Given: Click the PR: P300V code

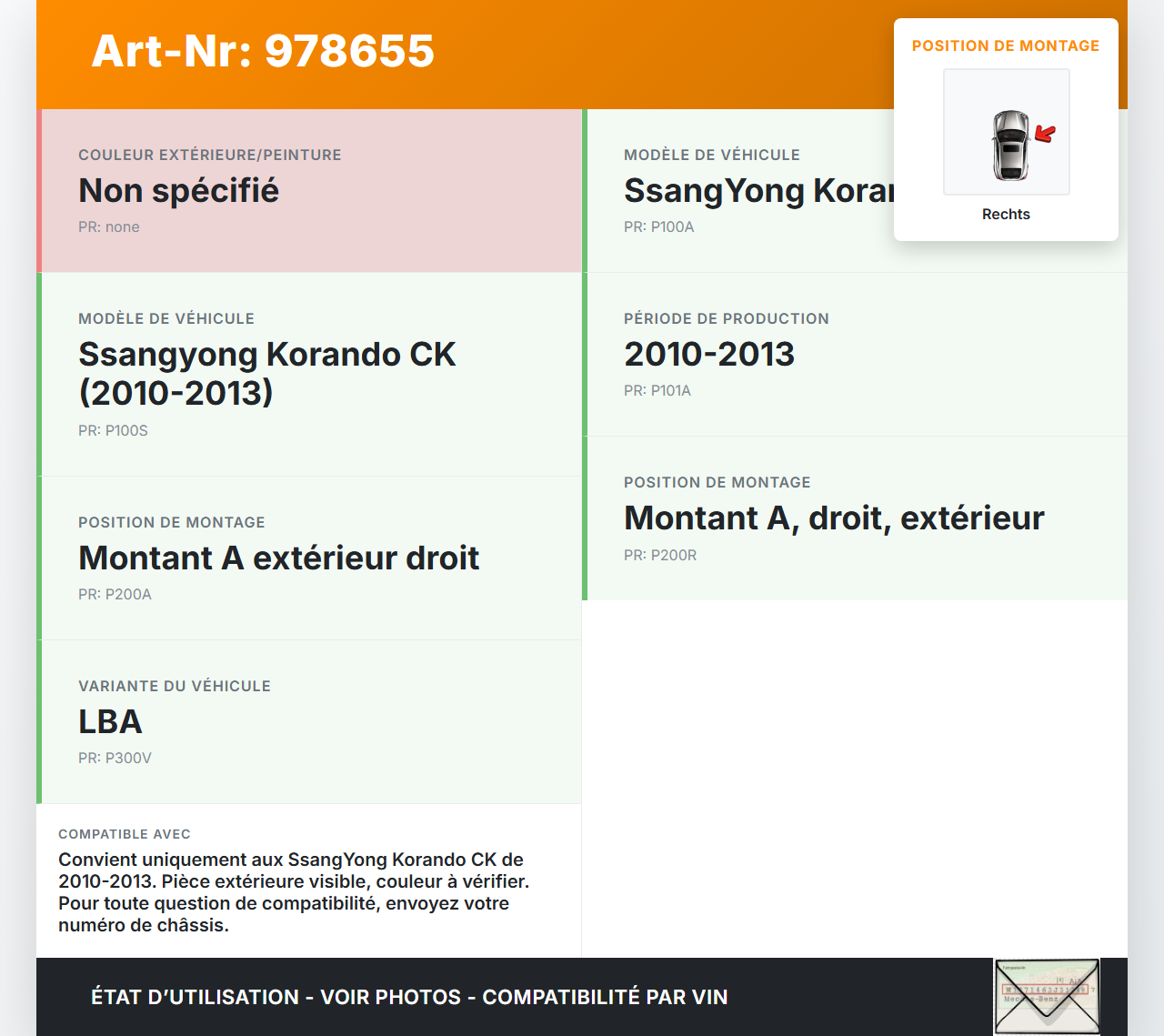Looking at the screenshot, I should [x=115, y=758].
